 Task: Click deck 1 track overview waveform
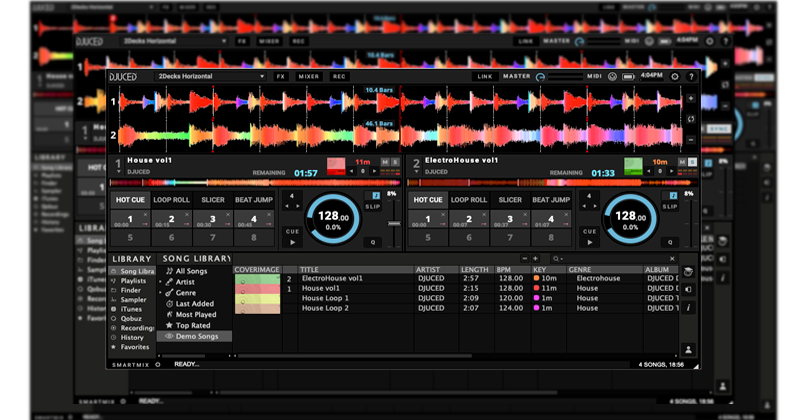pos(255,183)
